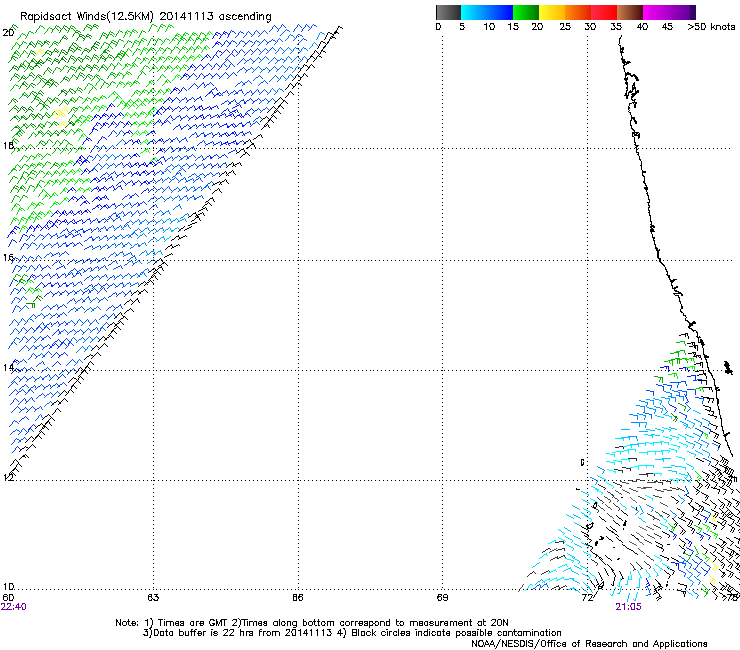The height and width of the screenshot is (650, 740).
Task: Click the longitude label '69'
Action: (x=442, y=598)
